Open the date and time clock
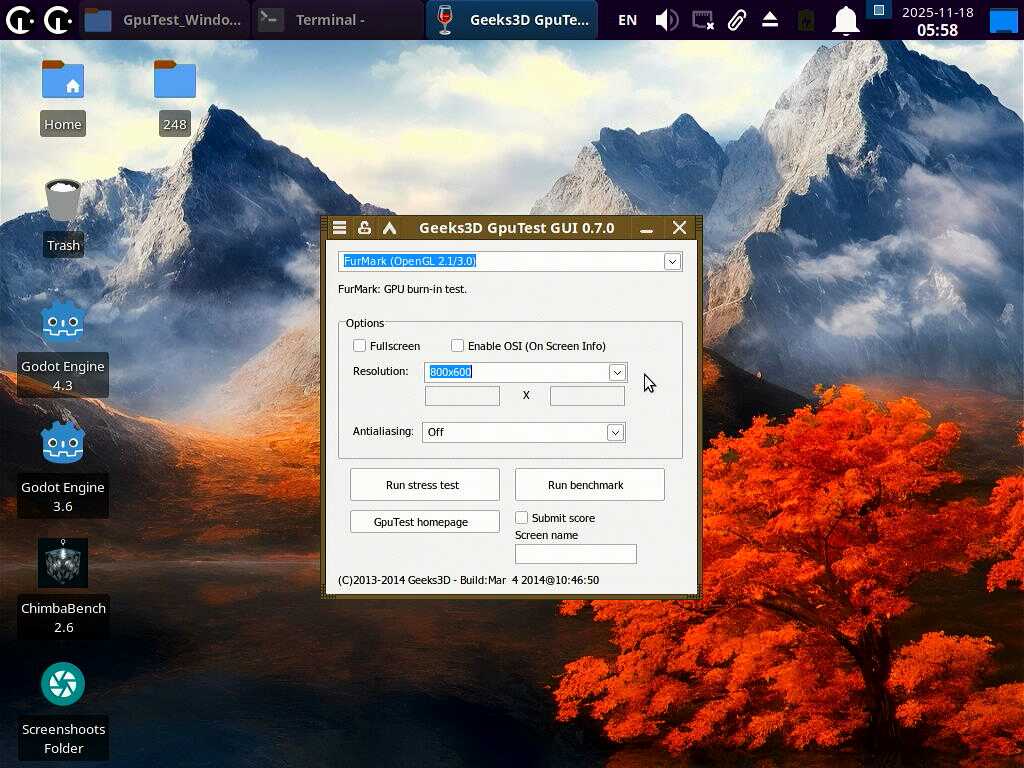The height and width of the screenshot is (768, 1024). (937, 21)
